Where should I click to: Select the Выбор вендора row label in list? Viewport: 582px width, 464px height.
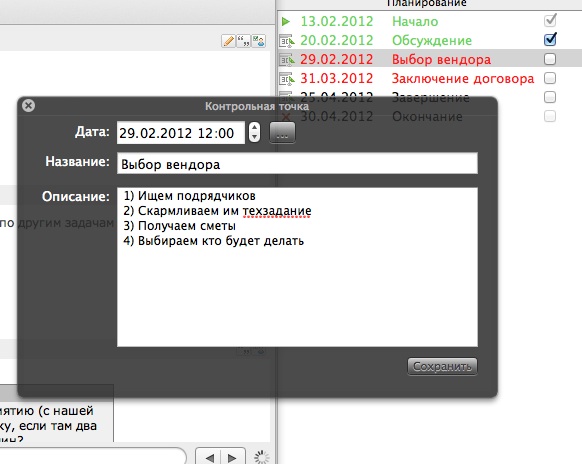click(441, 59)
